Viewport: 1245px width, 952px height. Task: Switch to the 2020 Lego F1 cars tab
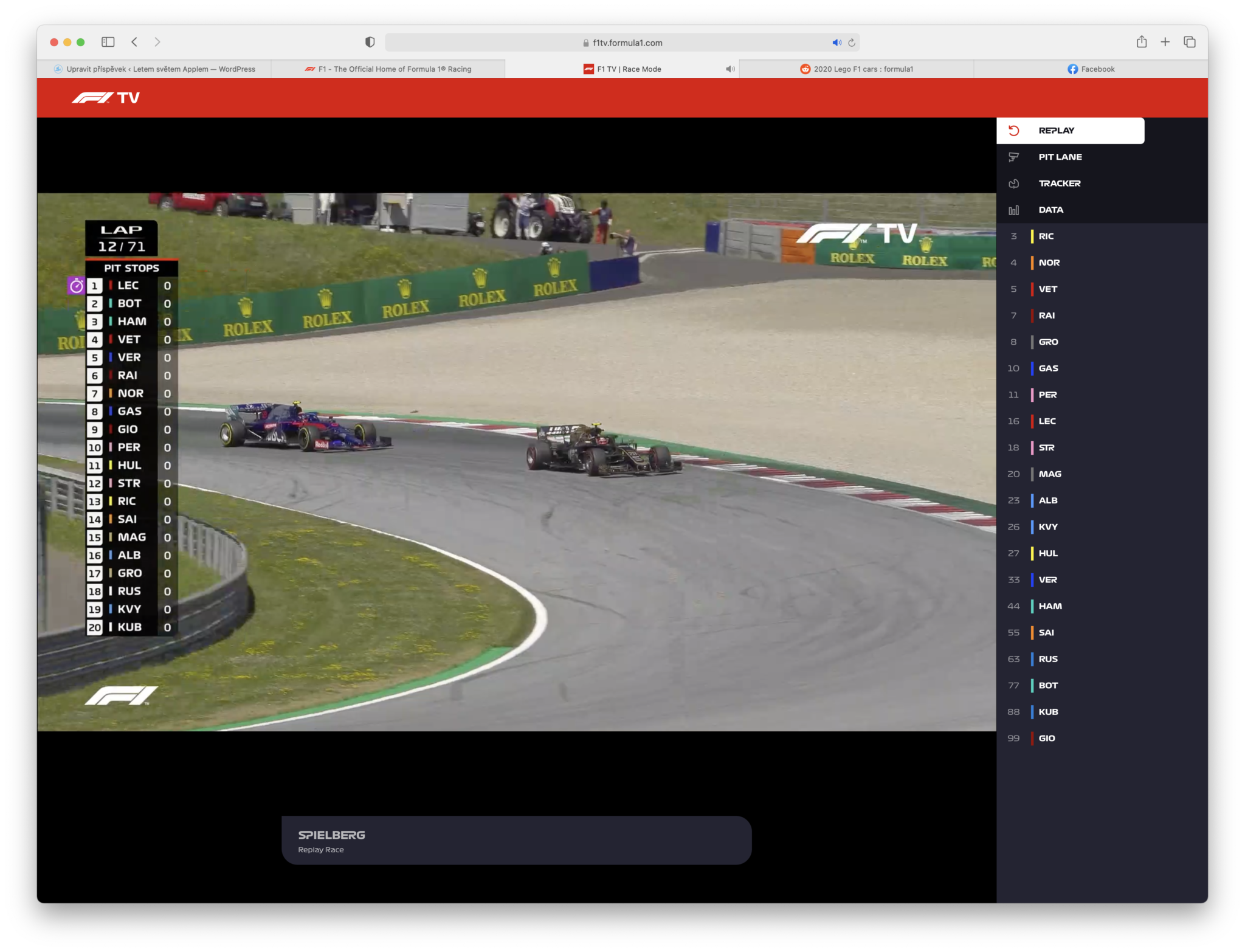coord(857,69)
